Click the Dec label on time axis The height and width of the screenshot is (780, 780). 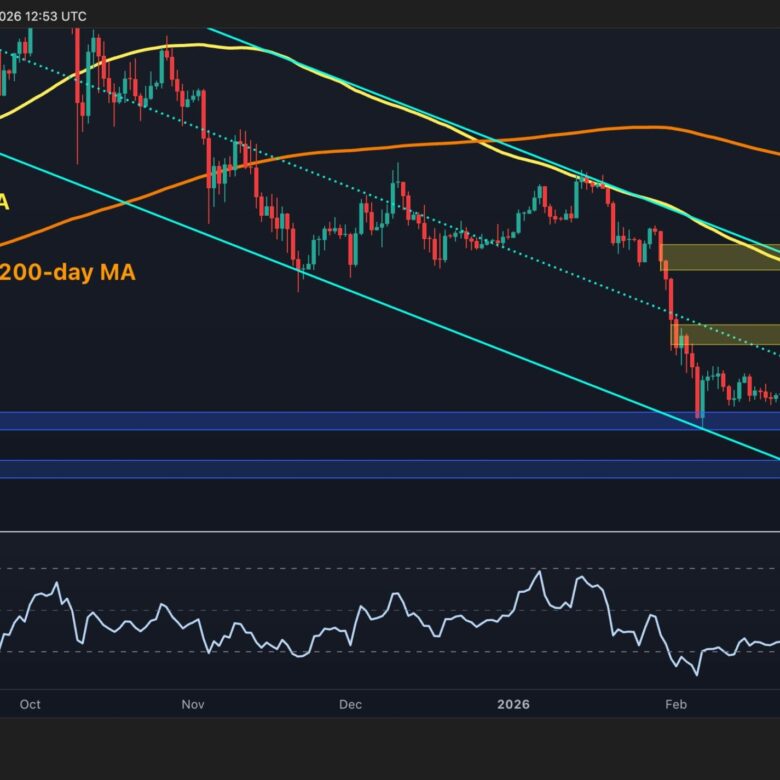[x=349, y=704]
